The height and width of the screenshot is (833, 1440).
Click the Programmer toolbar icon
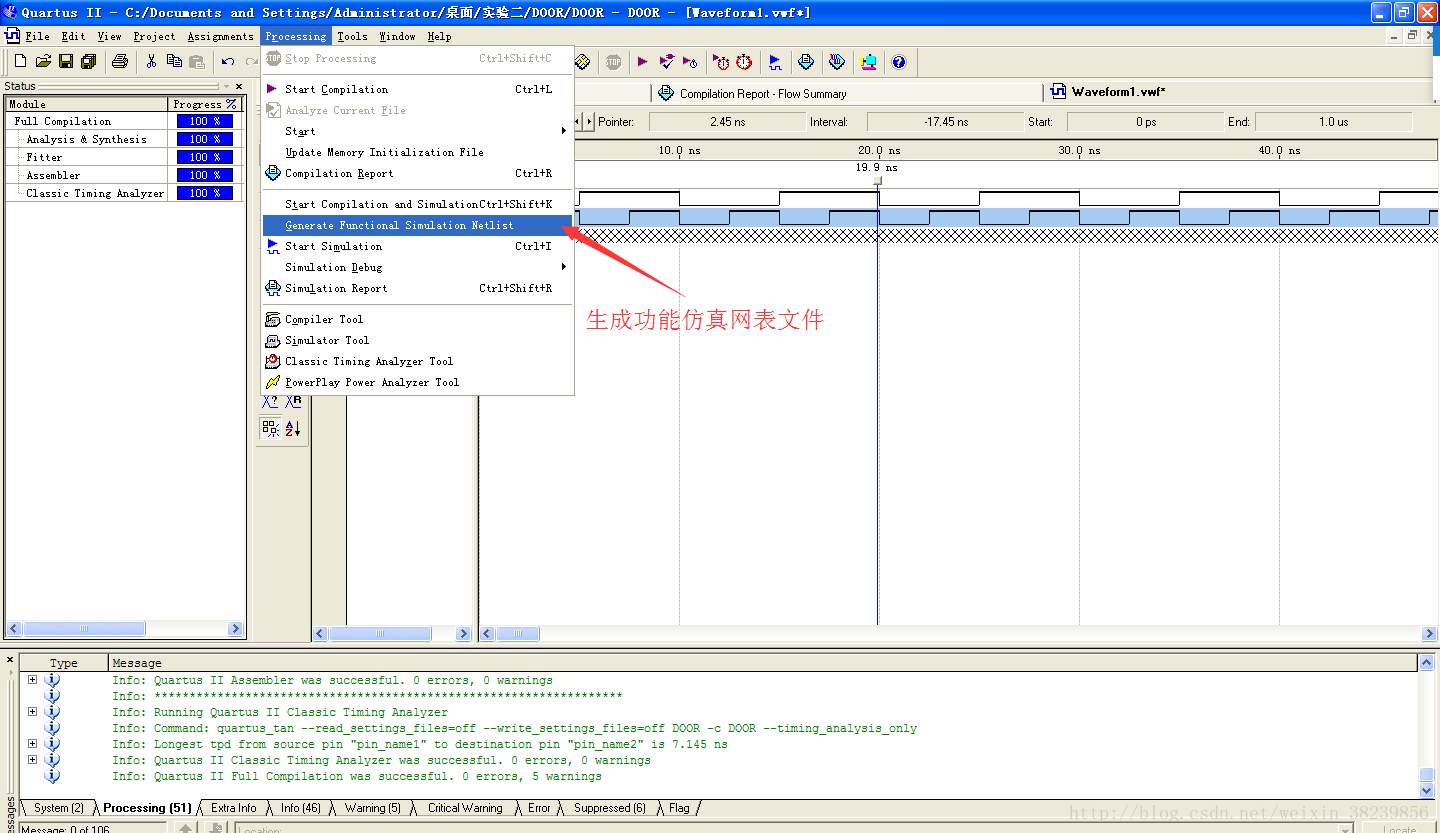coord(837,62)
